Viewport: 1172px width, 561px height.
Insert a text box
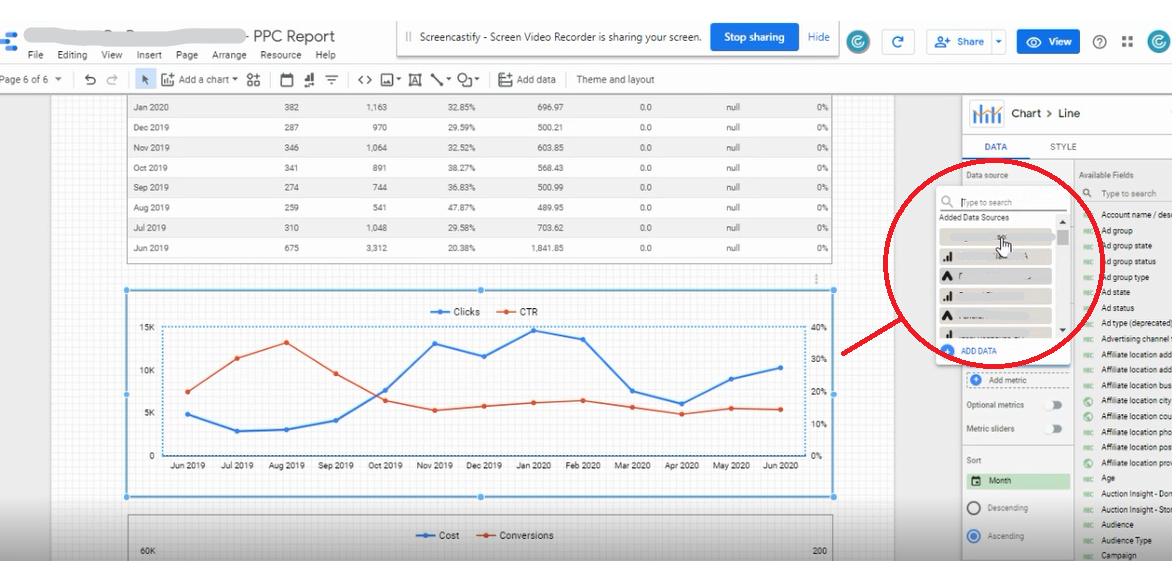coord(416,80)
